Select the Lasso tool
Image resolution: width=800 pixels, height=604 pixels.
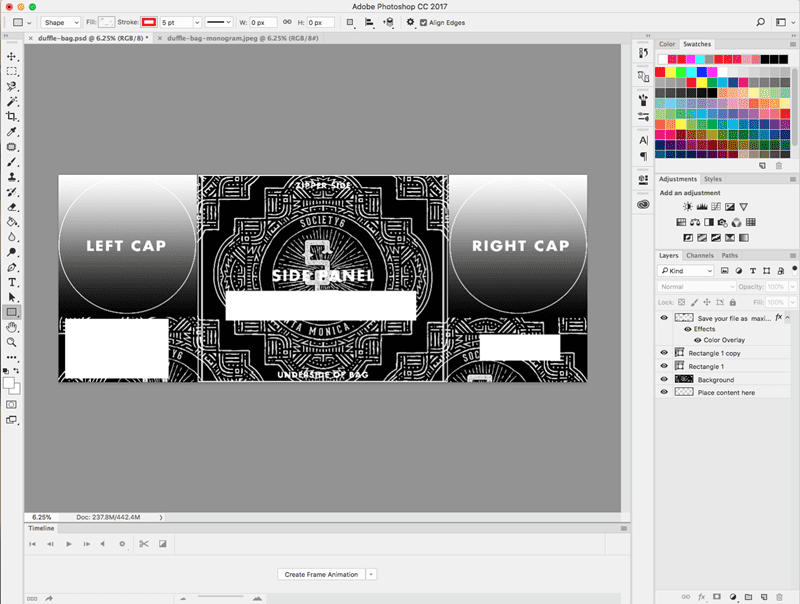12,87
